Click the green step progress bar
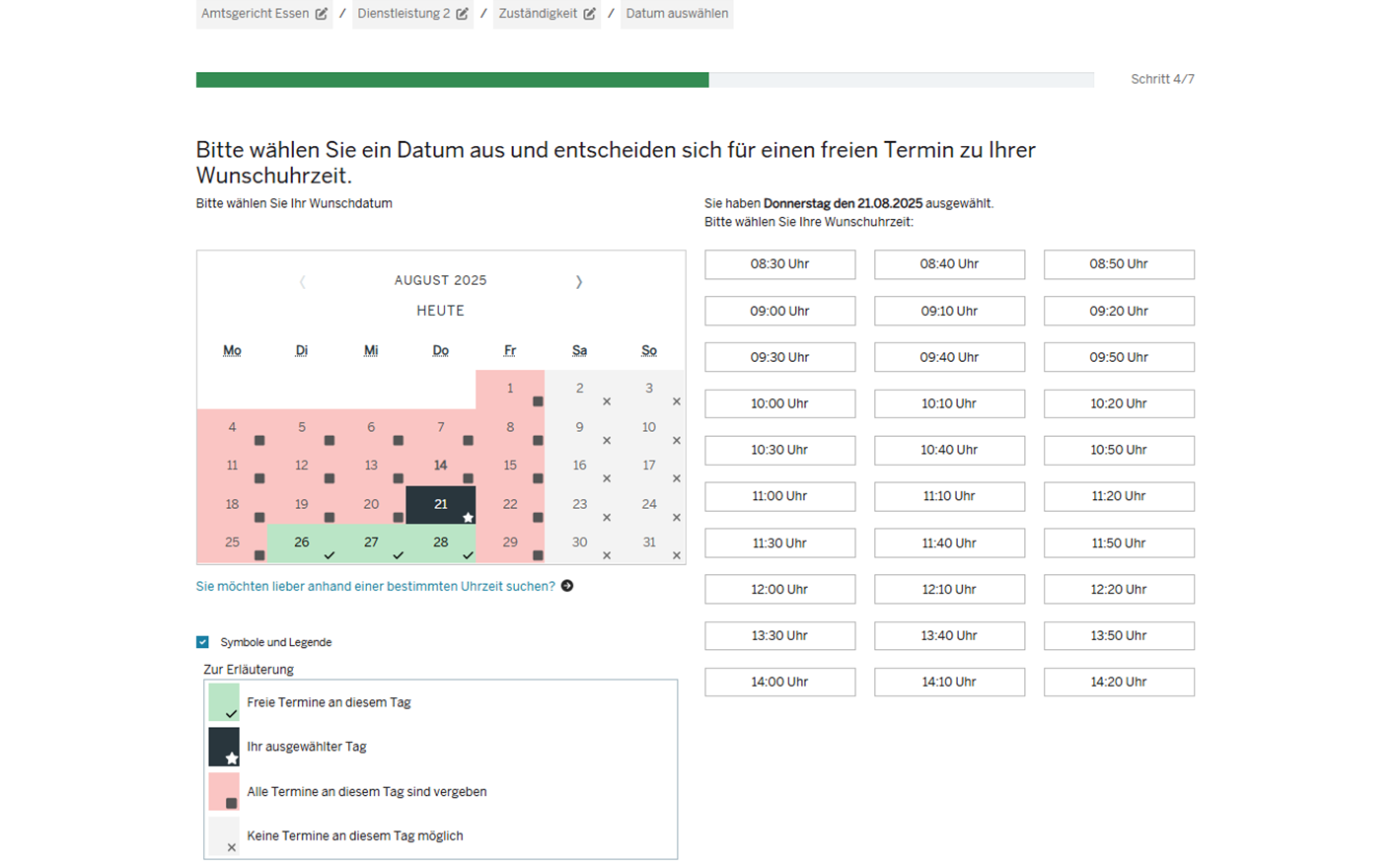 (452, 80)
